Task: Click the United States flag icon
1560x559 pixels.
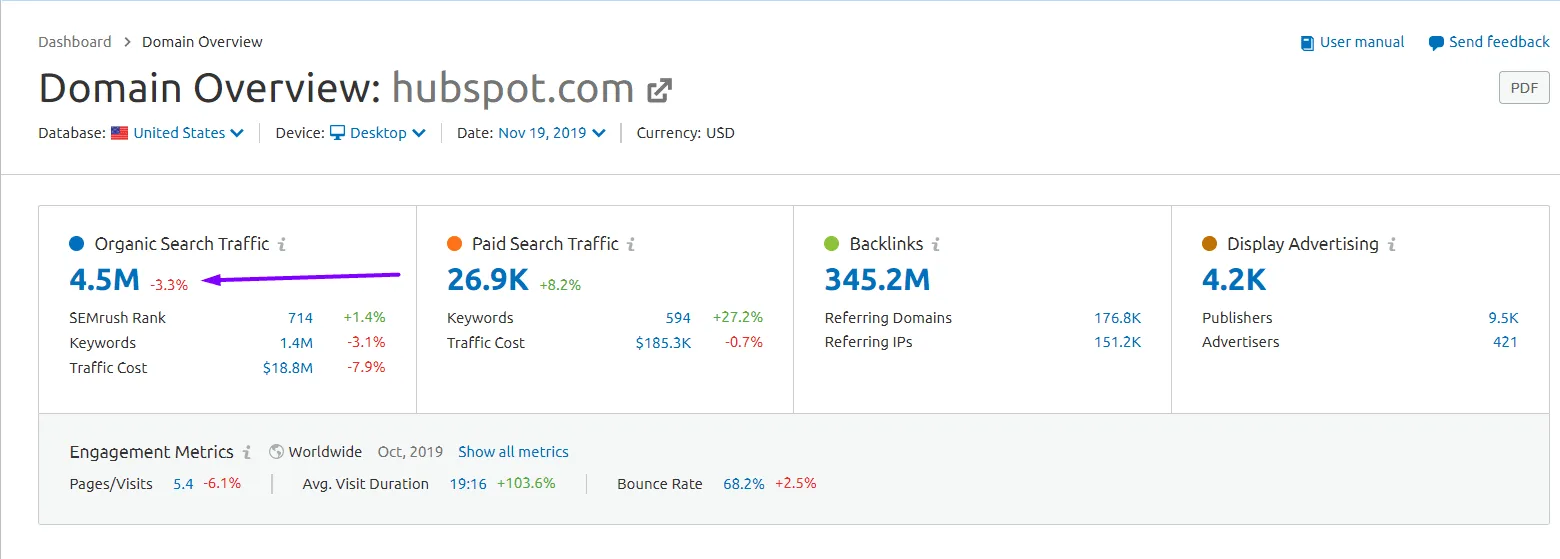Action: [x=119, y=133]
